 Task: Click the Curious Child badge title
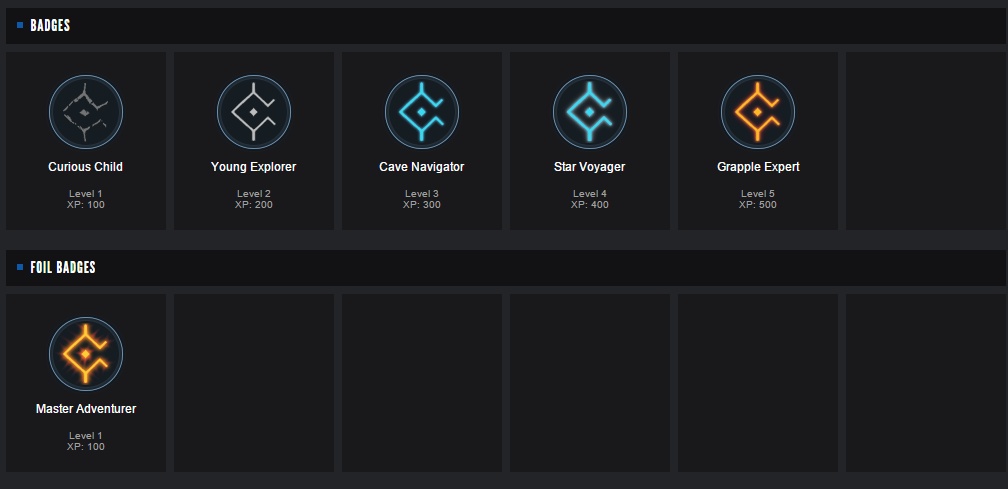click(86, 166)
